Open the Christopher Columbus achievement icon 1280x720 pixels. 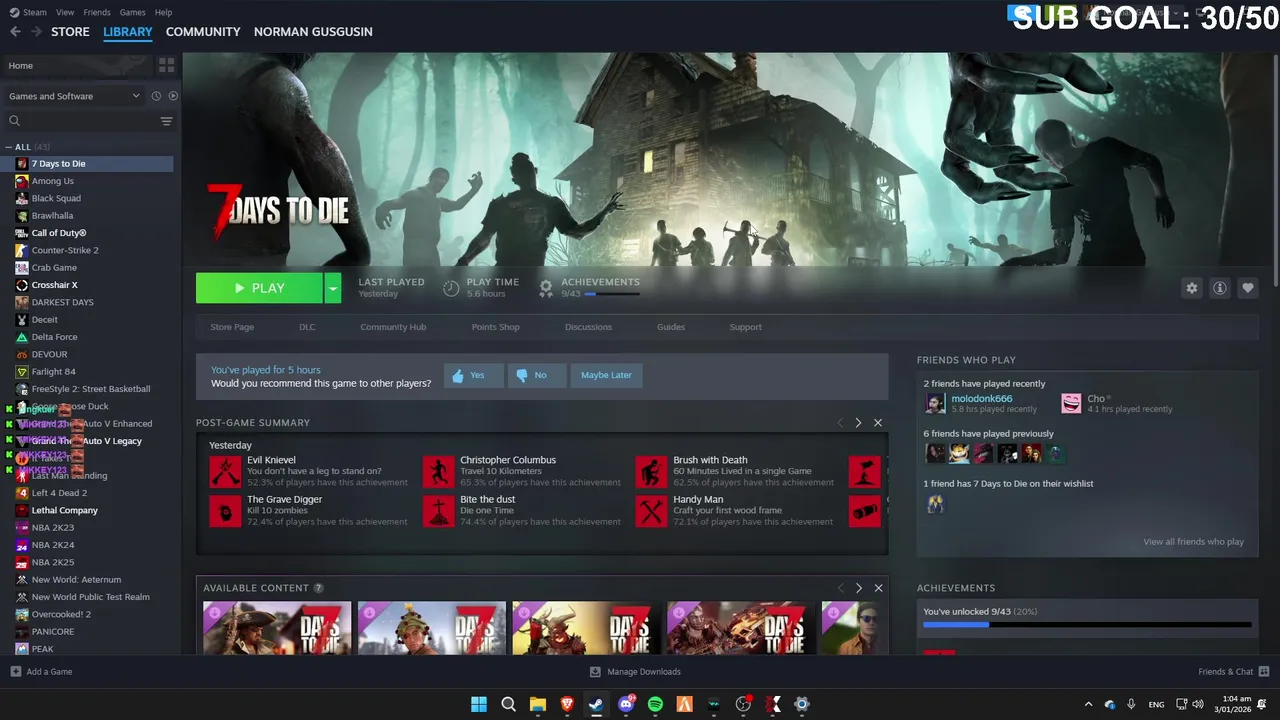point(438,472)
